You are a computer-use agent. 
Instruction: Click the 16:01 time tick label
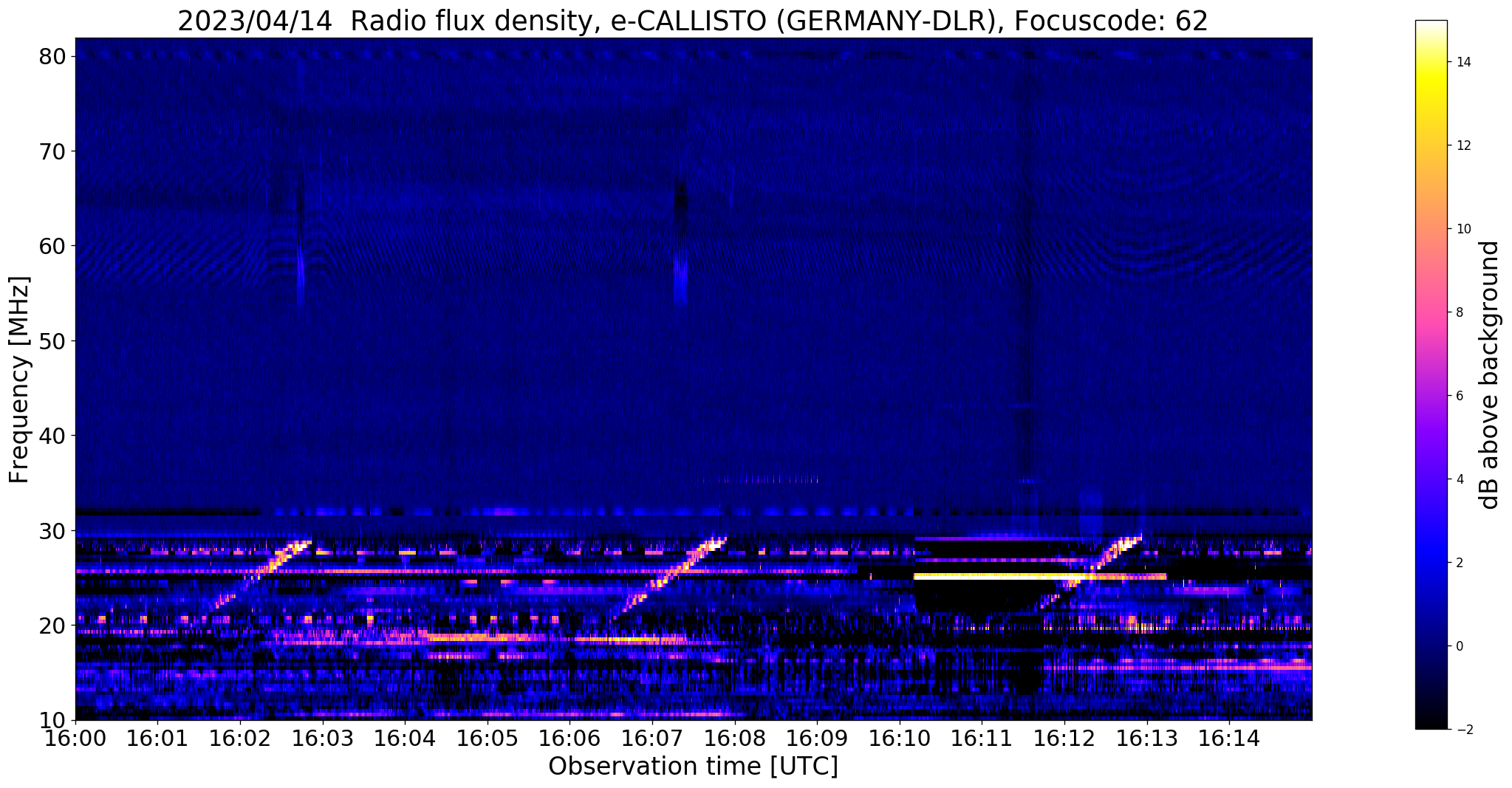coord(157,738)
